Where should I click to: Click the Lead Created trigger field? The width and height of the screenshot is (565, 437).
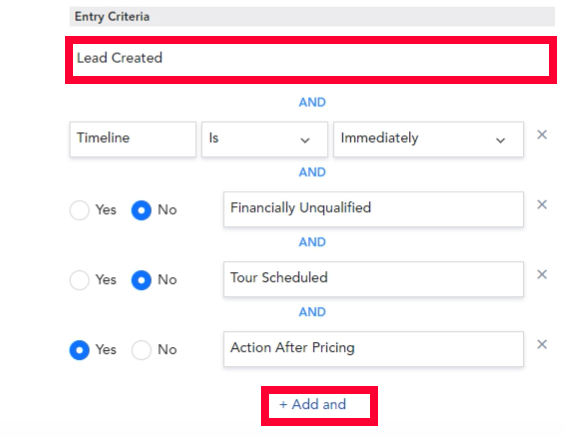click(311, 60)
